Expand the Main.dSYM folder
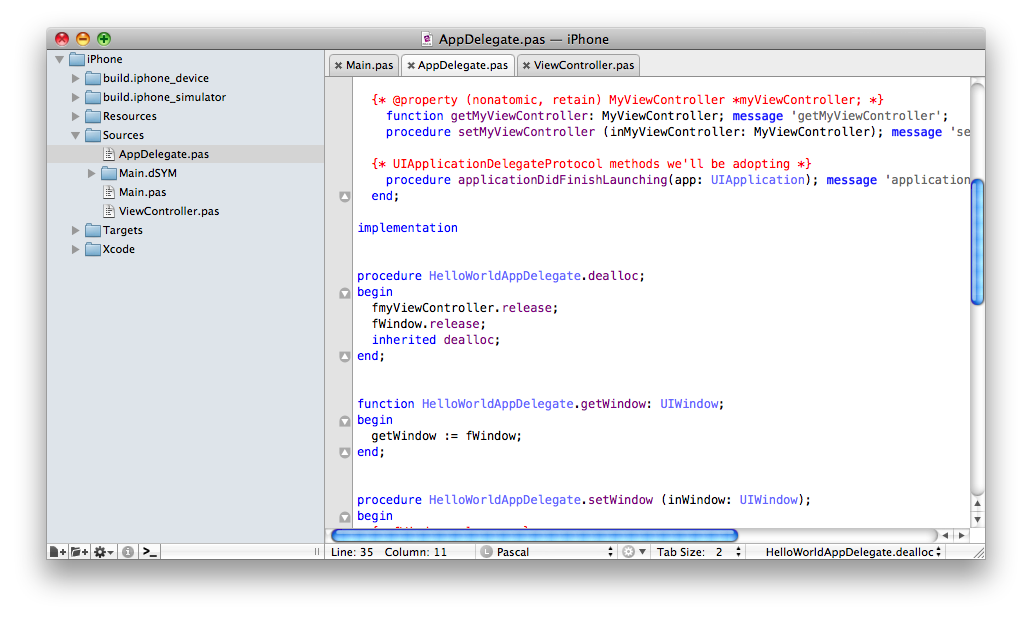 click(91, 173)
